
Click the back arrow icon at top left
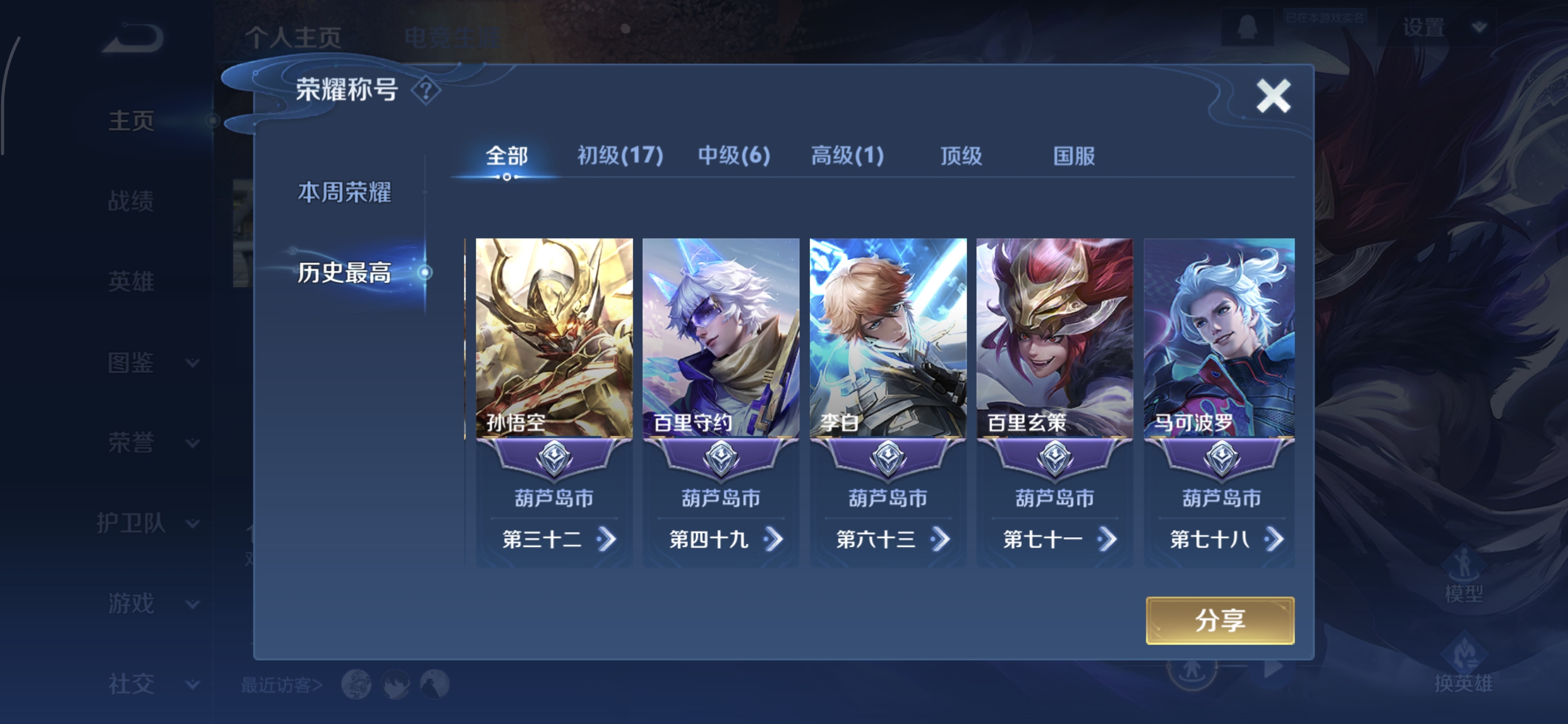(x=133, y=38)
